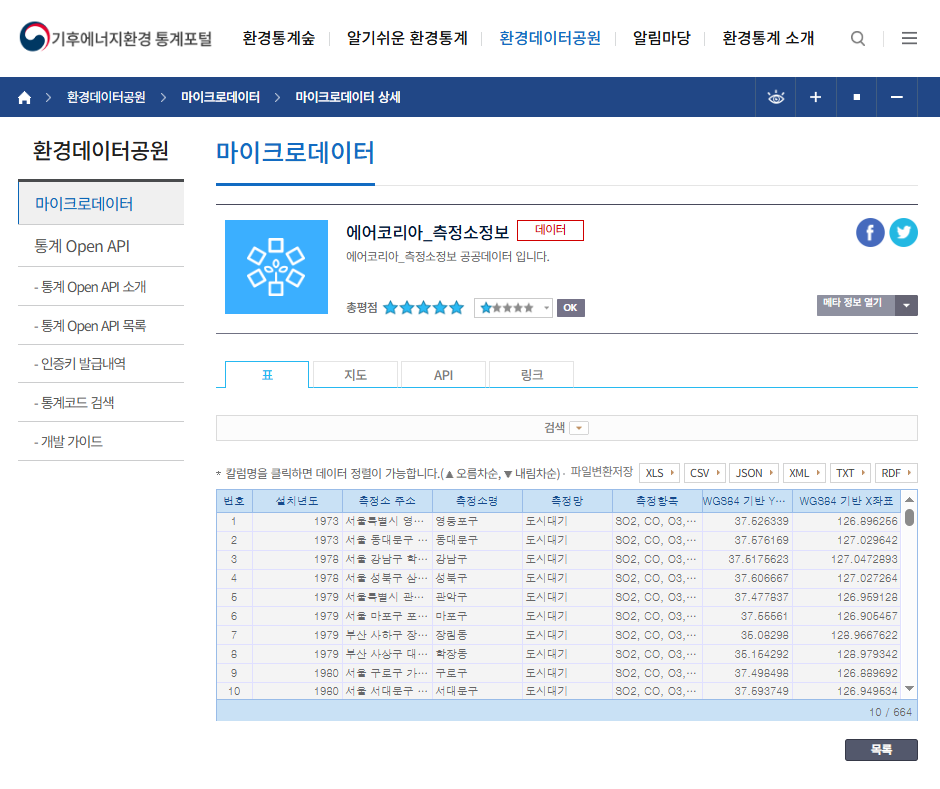
Task: Submit rating with OK button
Action: [x=570, y=308]
